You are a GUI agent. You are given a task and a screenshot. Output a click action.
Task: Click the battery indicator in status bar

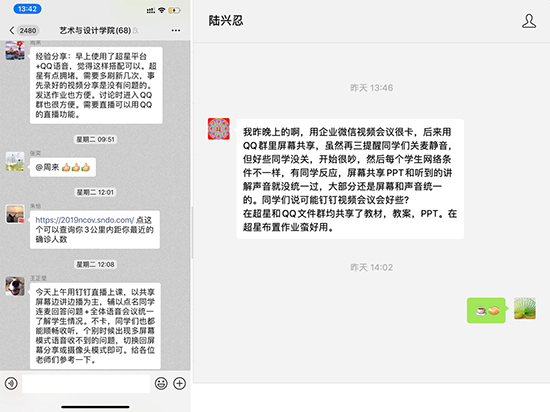174,10
